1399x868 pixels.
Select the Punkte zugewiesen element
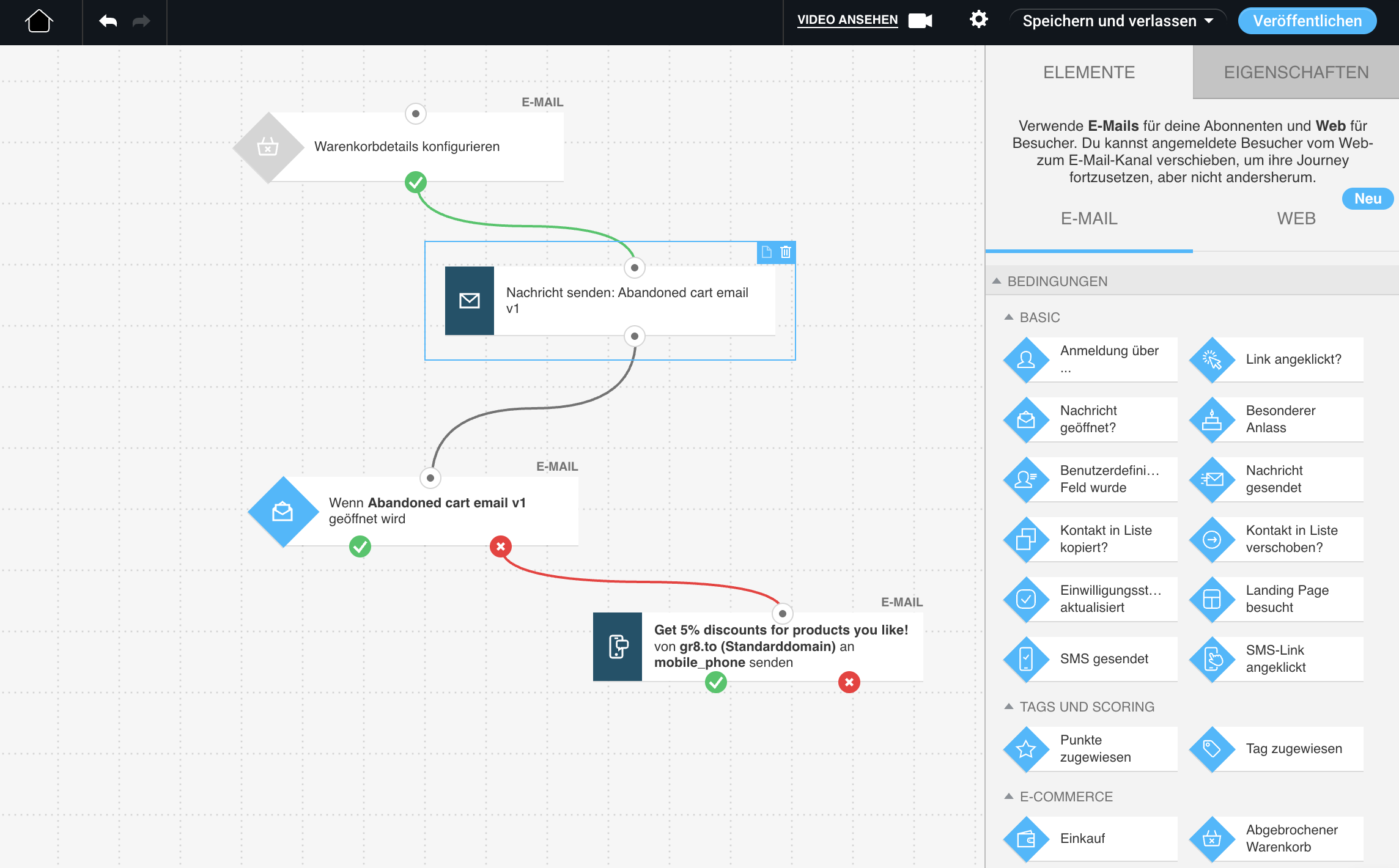pos(1090,749)
